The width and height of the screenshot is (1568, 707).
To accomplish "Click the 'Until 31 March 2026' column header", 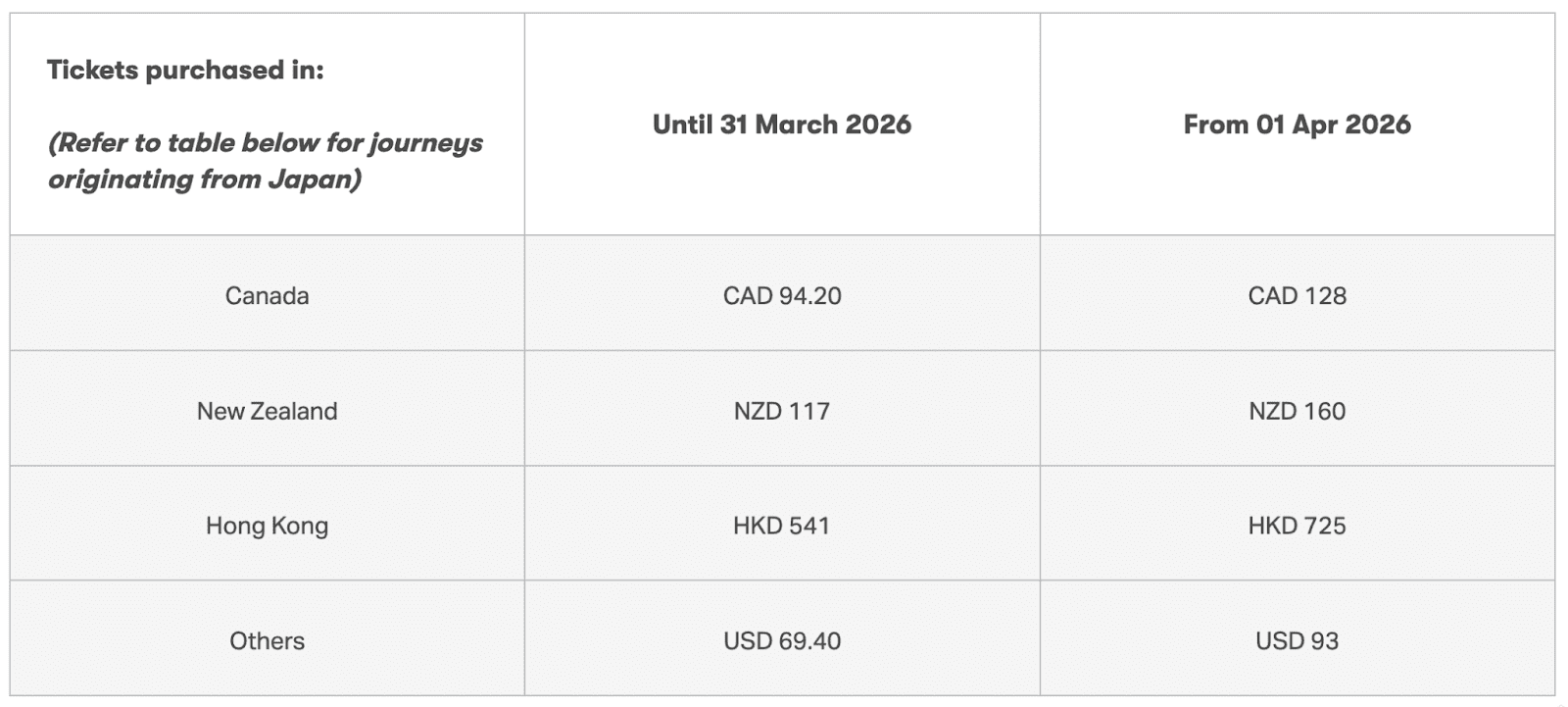I will coord(781,125).
